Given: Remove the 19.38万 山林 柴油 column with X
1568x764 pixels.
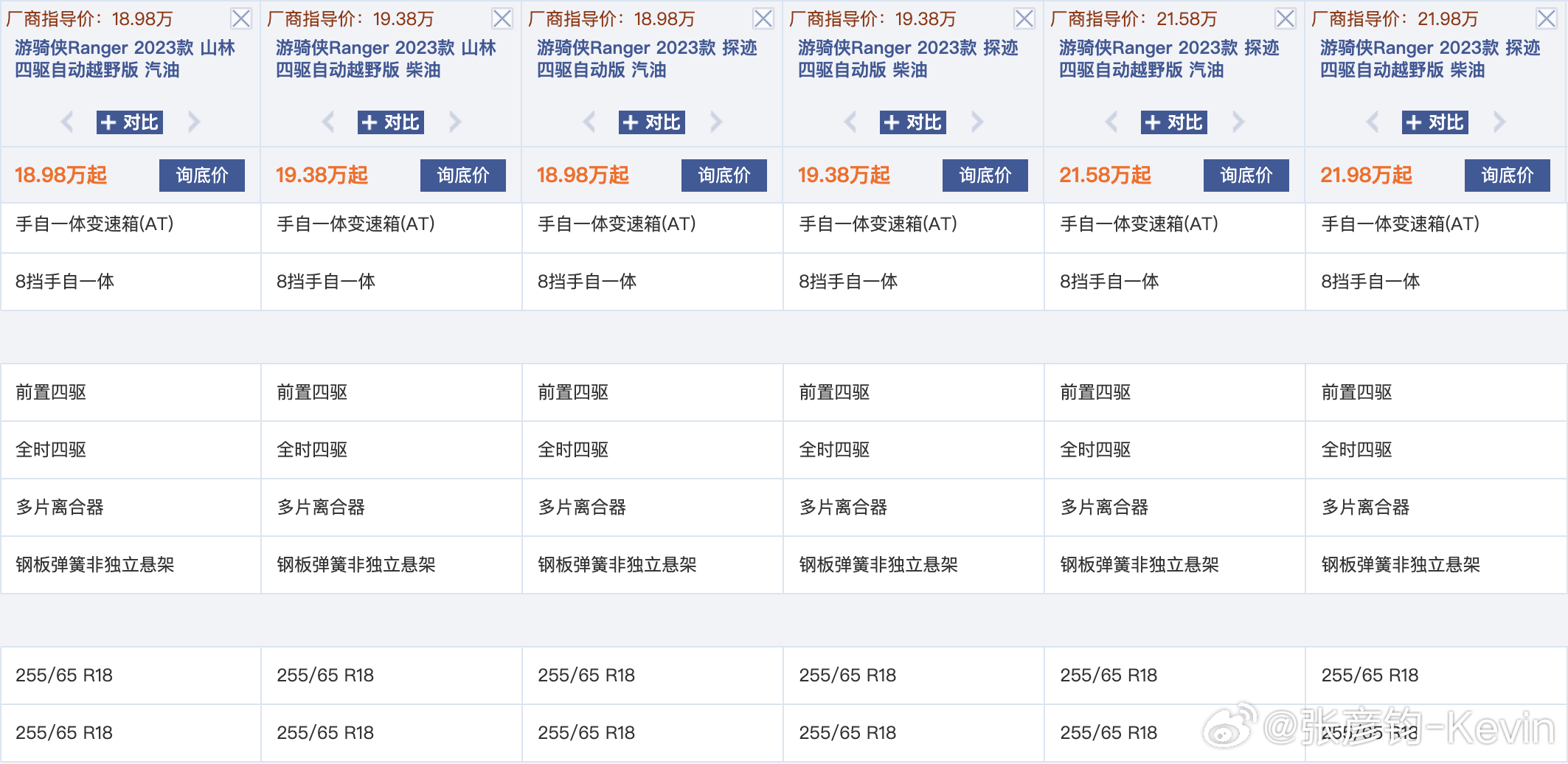Looking at the screenshot, I should 502,18.
